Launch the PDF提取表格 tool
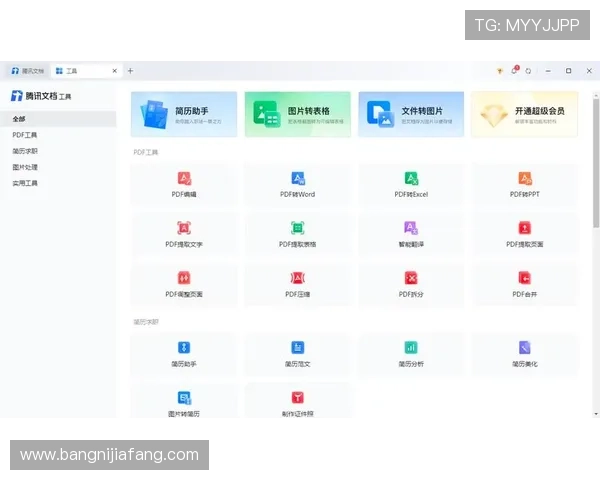Viewport: 600px width, 480px height. click(x=297, y=235)
